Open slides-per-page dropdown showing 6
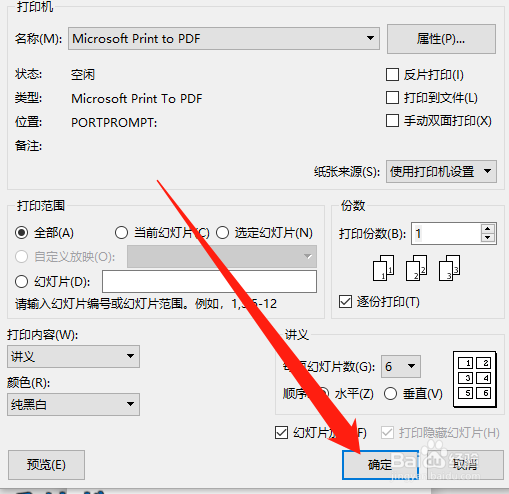509x494 pixels. pos(401,366)
